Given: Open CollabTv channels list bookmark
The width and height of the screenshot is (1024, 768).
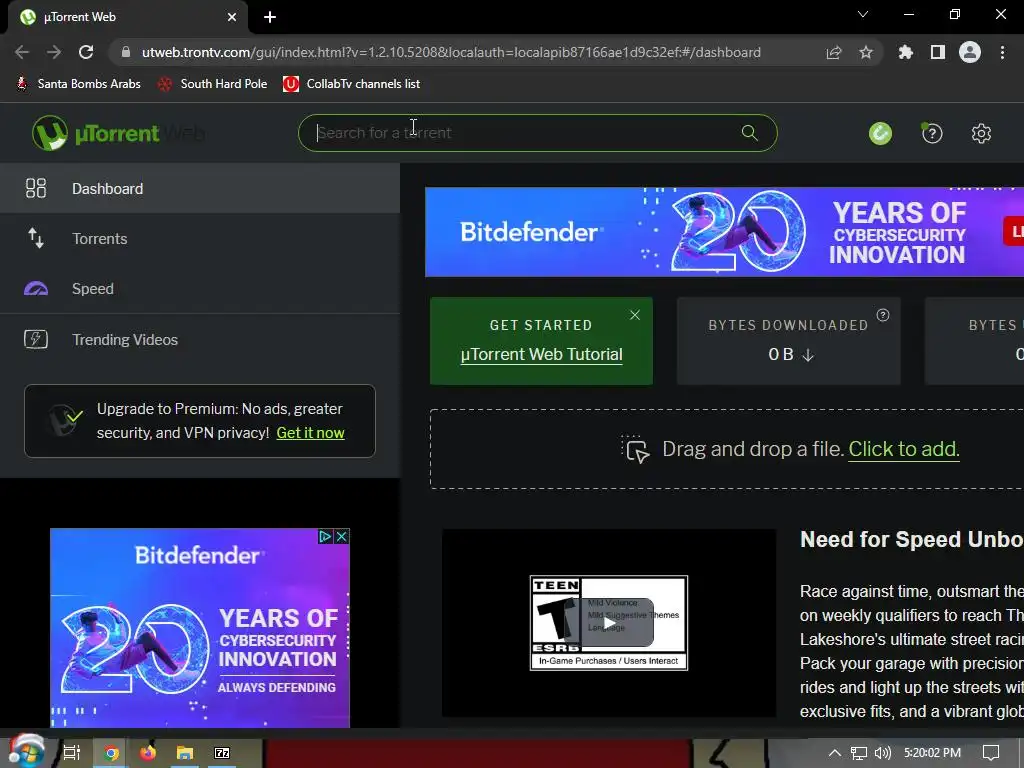Looking at the screenshot, I should 351,84.
